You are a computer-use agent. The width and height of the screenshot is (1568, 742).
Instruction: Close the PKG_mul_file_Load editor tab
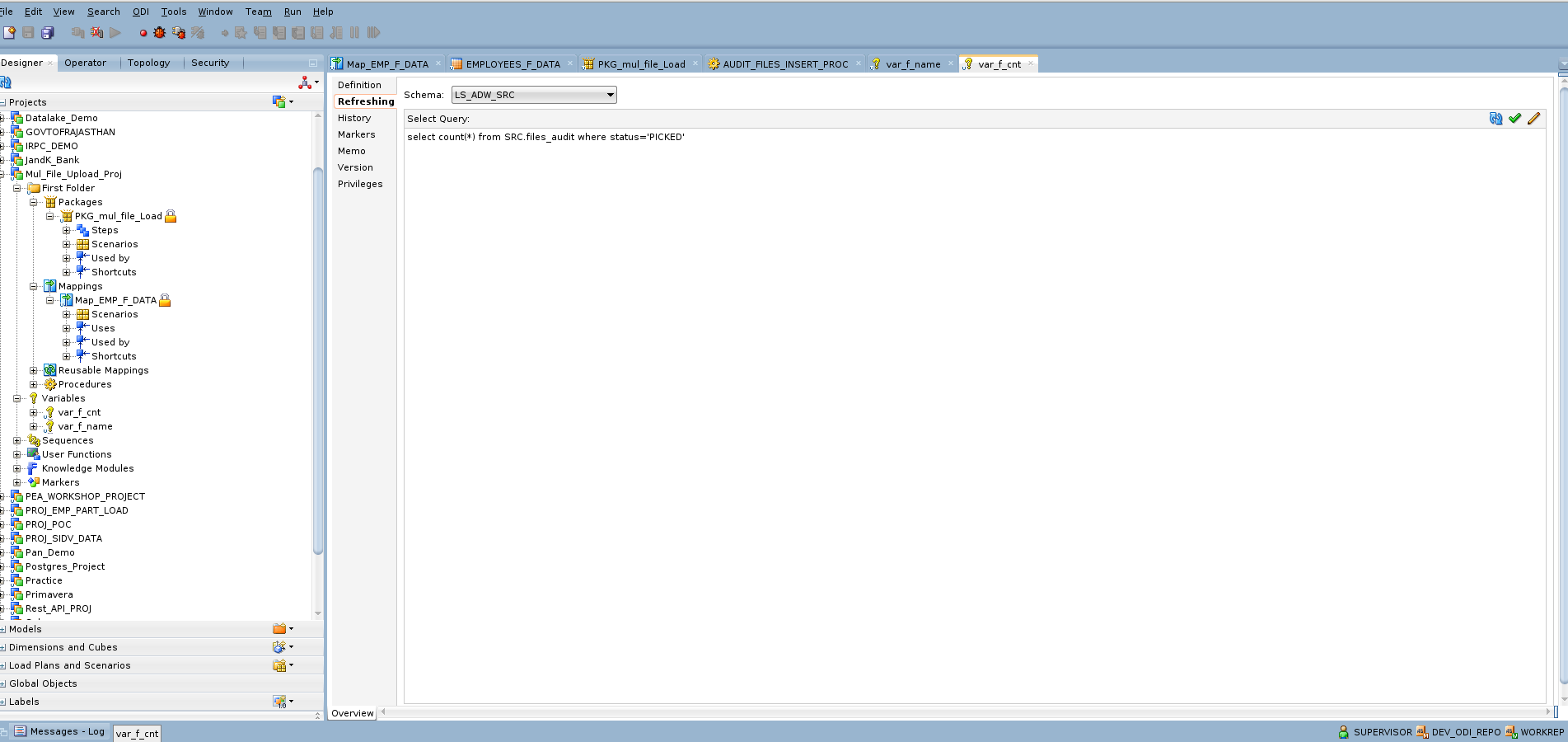click(695, 63)
